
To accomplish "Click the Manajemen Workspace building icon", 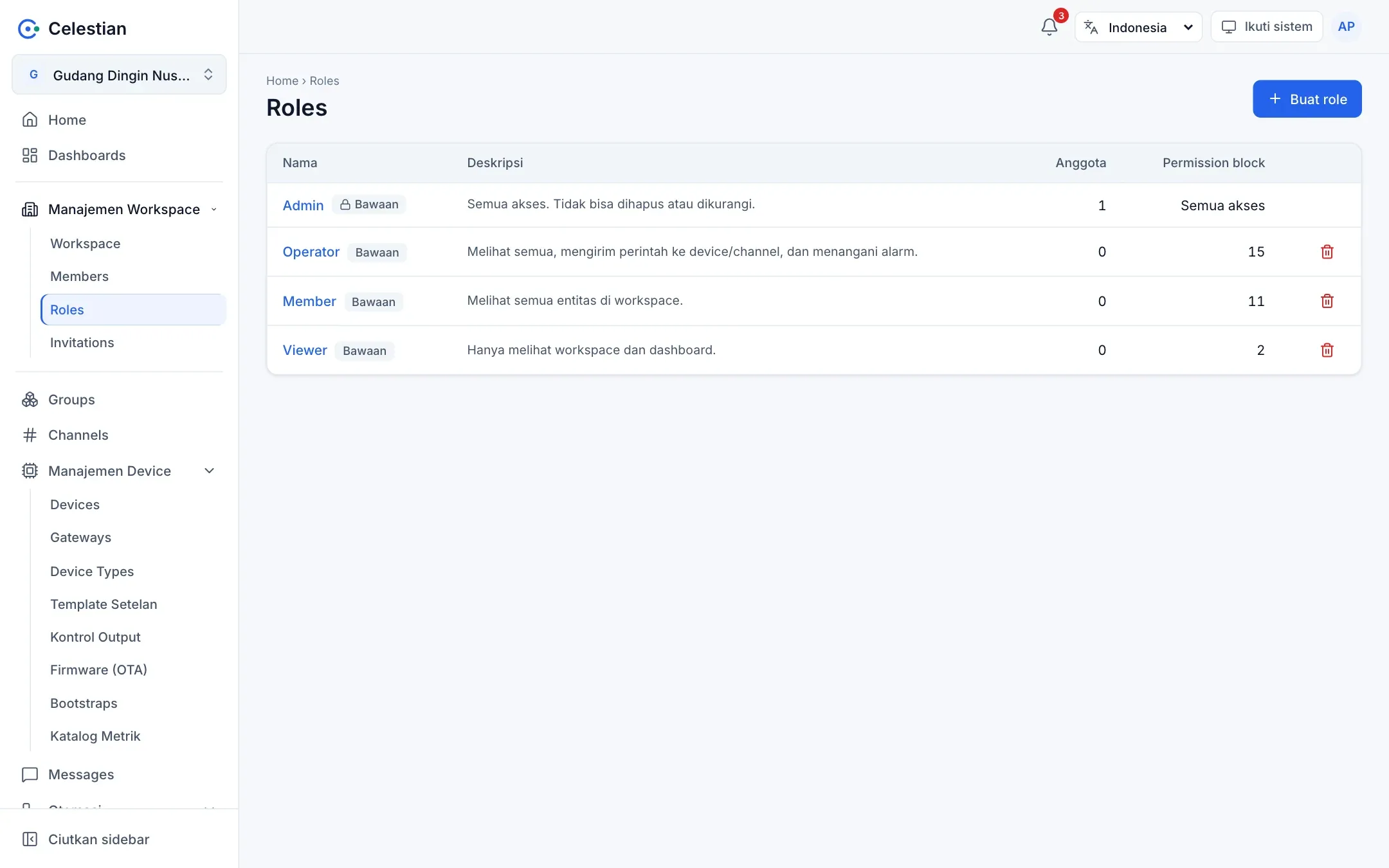I will click(30, 209).
